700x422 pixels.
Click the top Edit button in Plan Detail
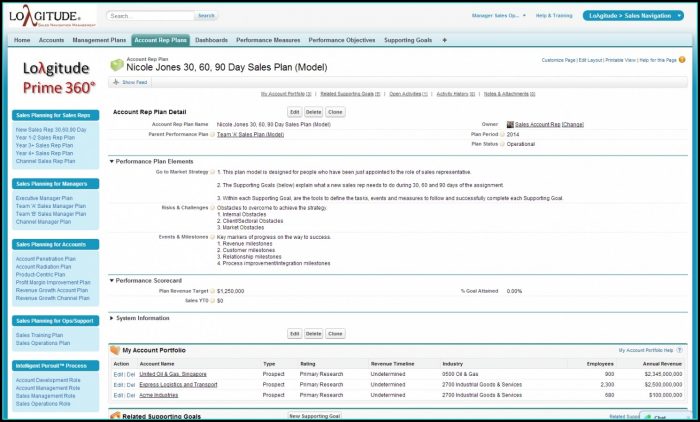(x=295, y=112)
